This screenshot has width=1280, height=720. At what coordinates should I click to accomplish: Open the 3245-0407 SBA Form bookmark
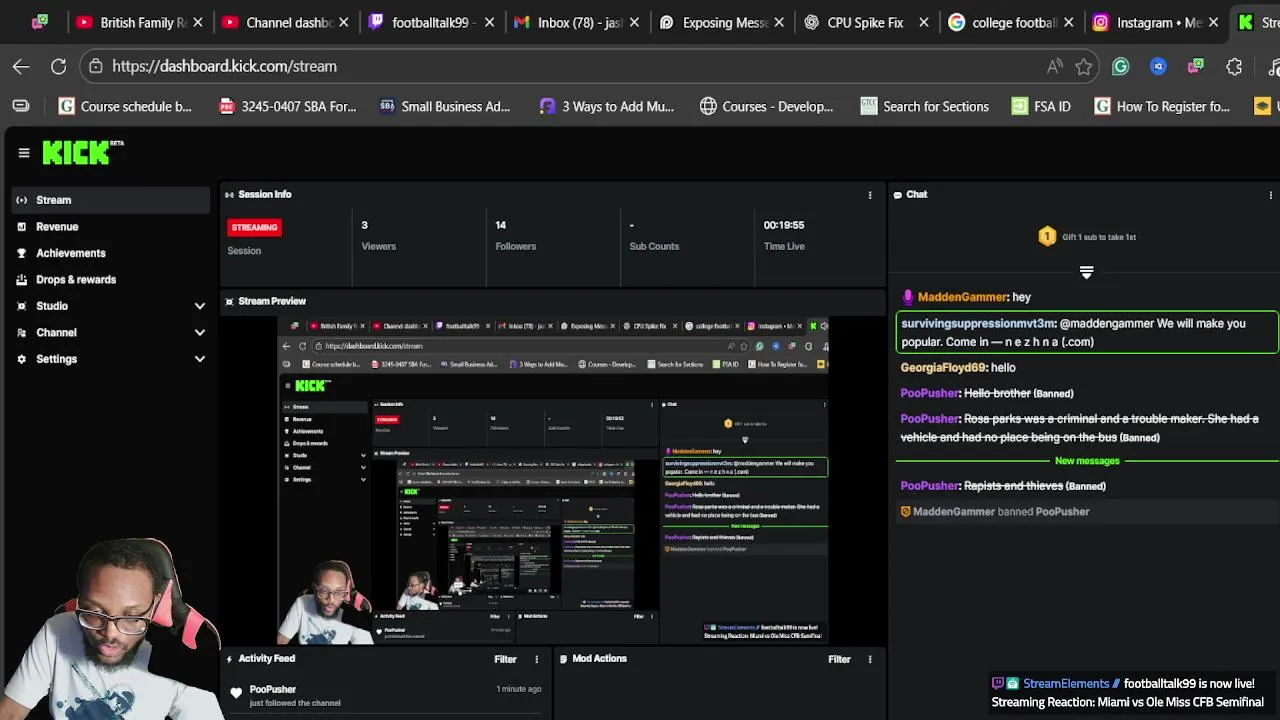click(x=287, y=106)
